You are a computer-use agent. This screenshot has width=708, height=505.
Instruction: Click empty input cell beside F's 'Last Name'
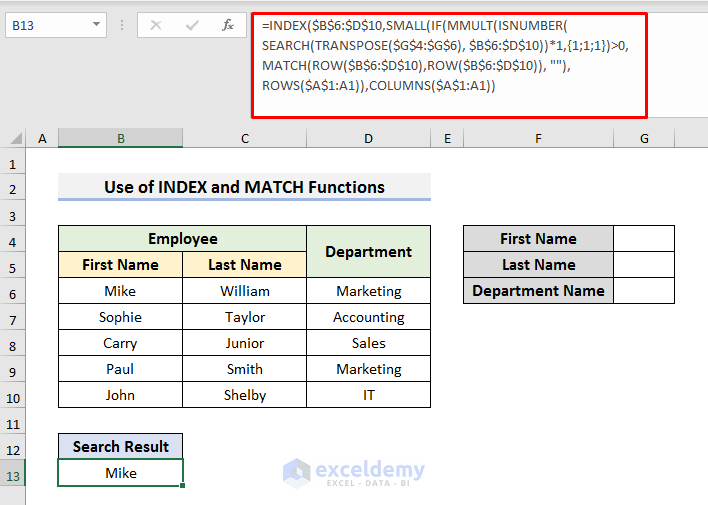pos(644,265)
